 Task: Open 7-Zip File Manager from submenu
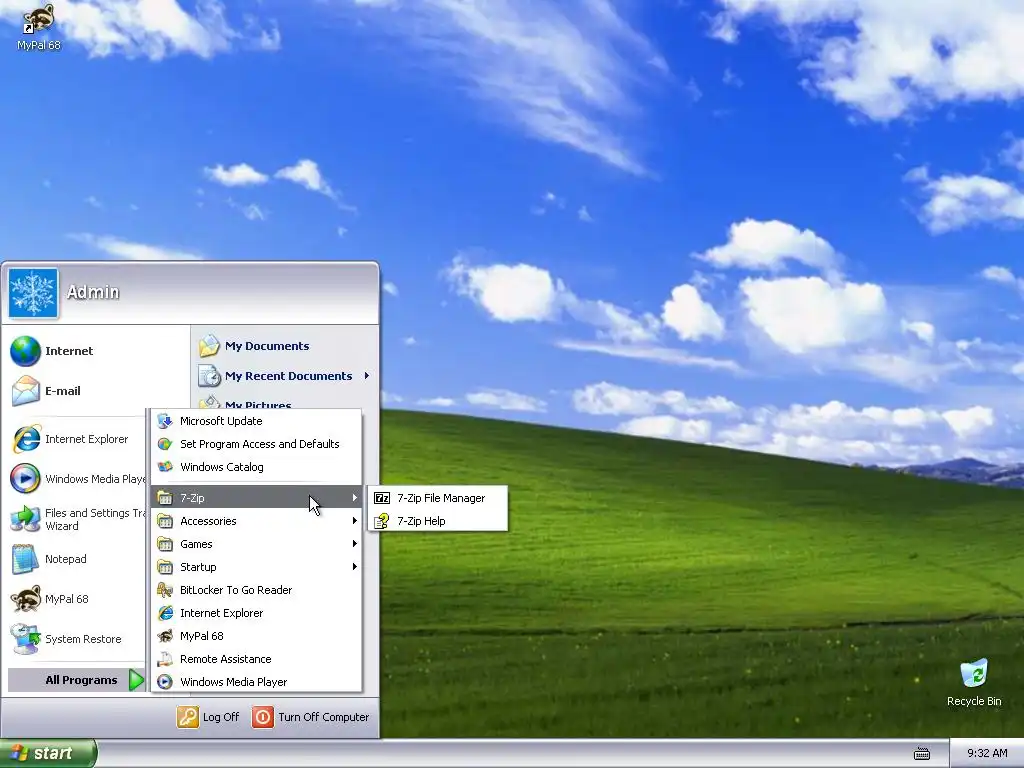coord(438,498)
